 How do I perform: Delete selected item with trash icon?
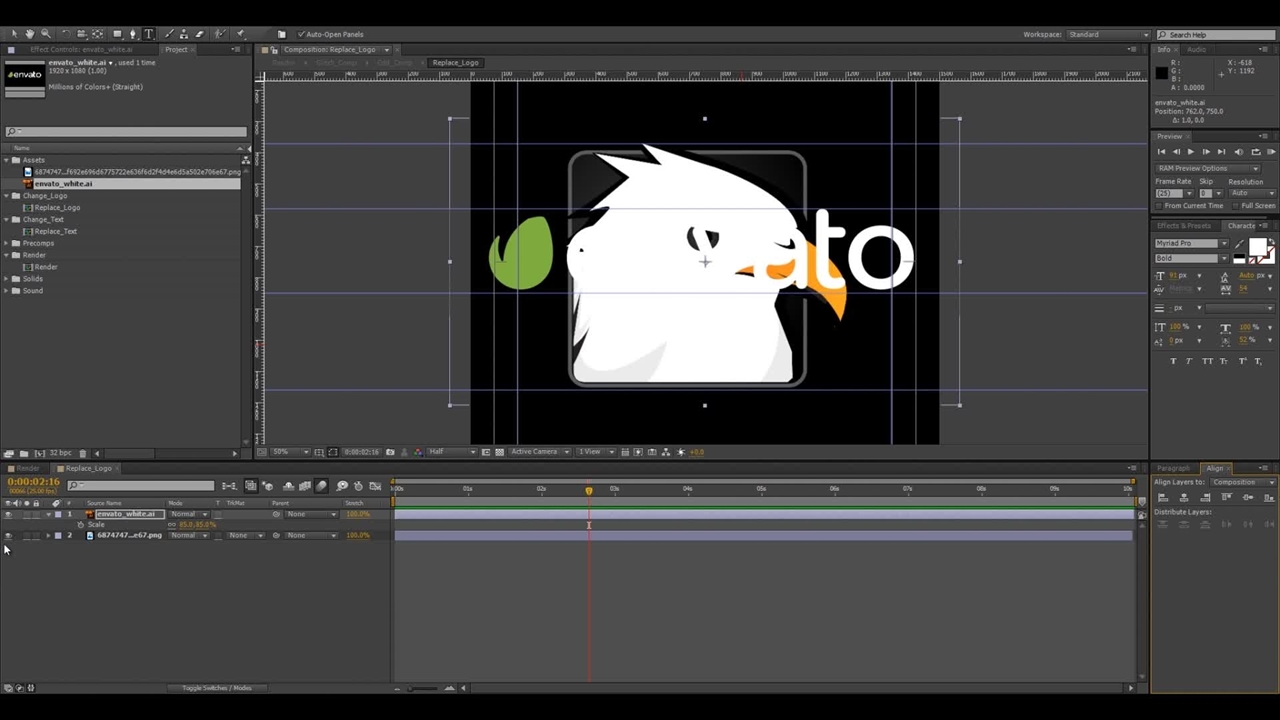click(x=83, y=453)
